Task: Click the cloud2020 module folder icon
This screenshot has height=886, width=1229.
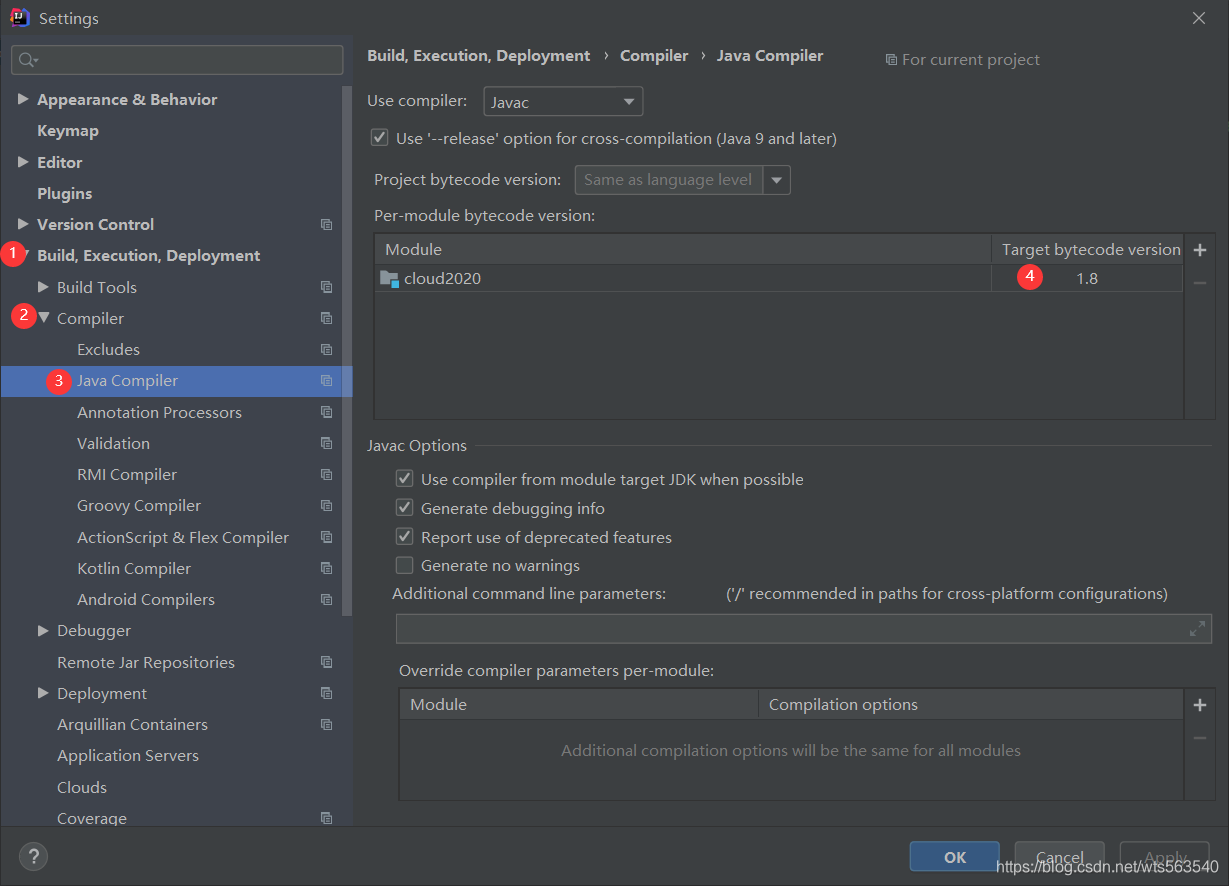Action: coord(390,279)
